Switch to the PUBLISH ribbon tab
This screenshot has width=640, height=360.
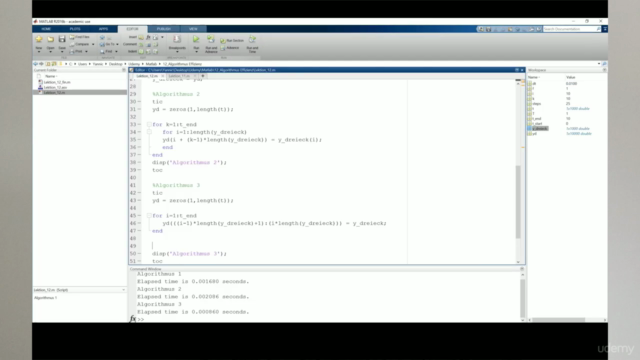[164, 29]
